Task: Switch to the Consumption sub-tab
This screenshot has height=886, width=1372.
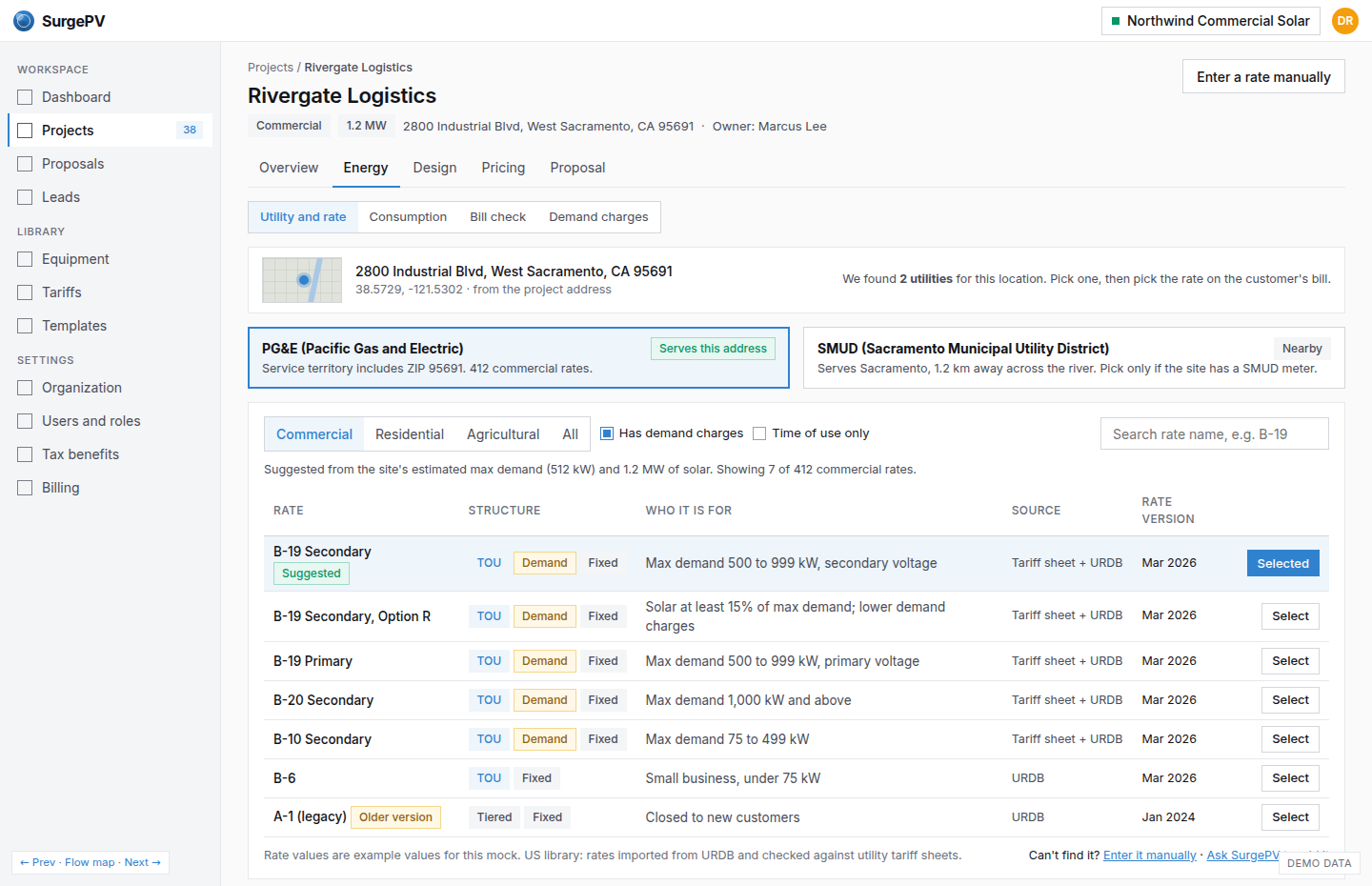Action: point(408,217)
